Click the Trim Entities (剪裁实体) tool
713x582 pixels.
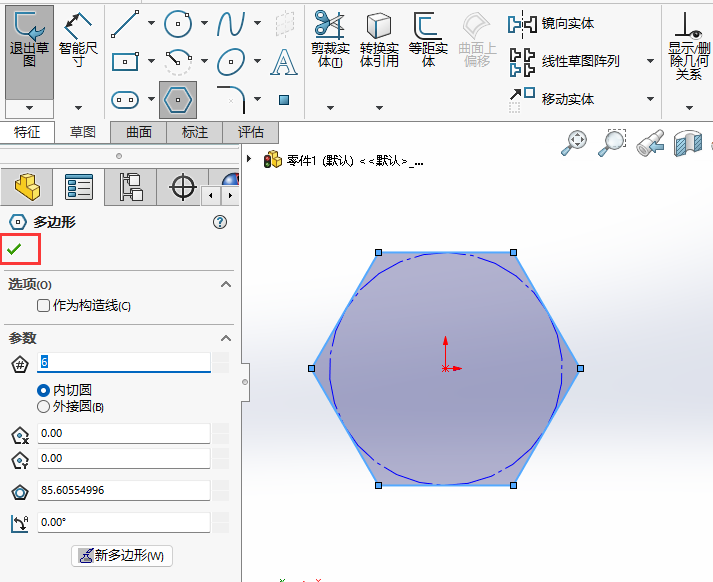click(x=329, y=38)
